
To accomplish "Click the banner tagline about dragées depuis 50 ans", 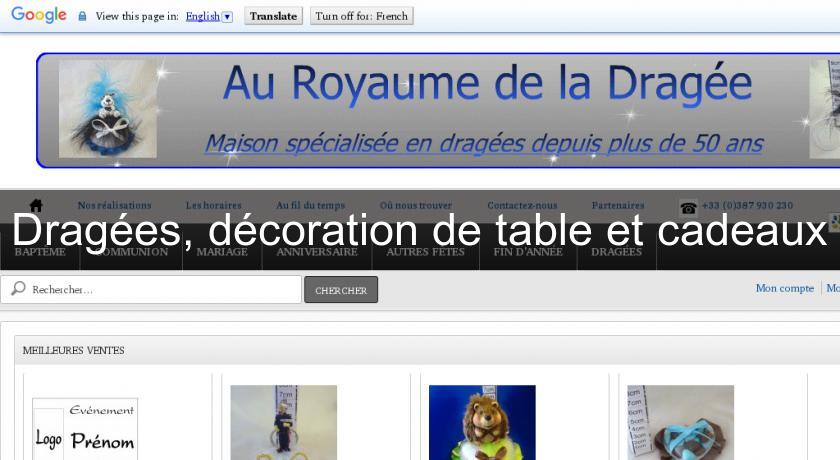I will pyautogui.click(x=484, y=144).
